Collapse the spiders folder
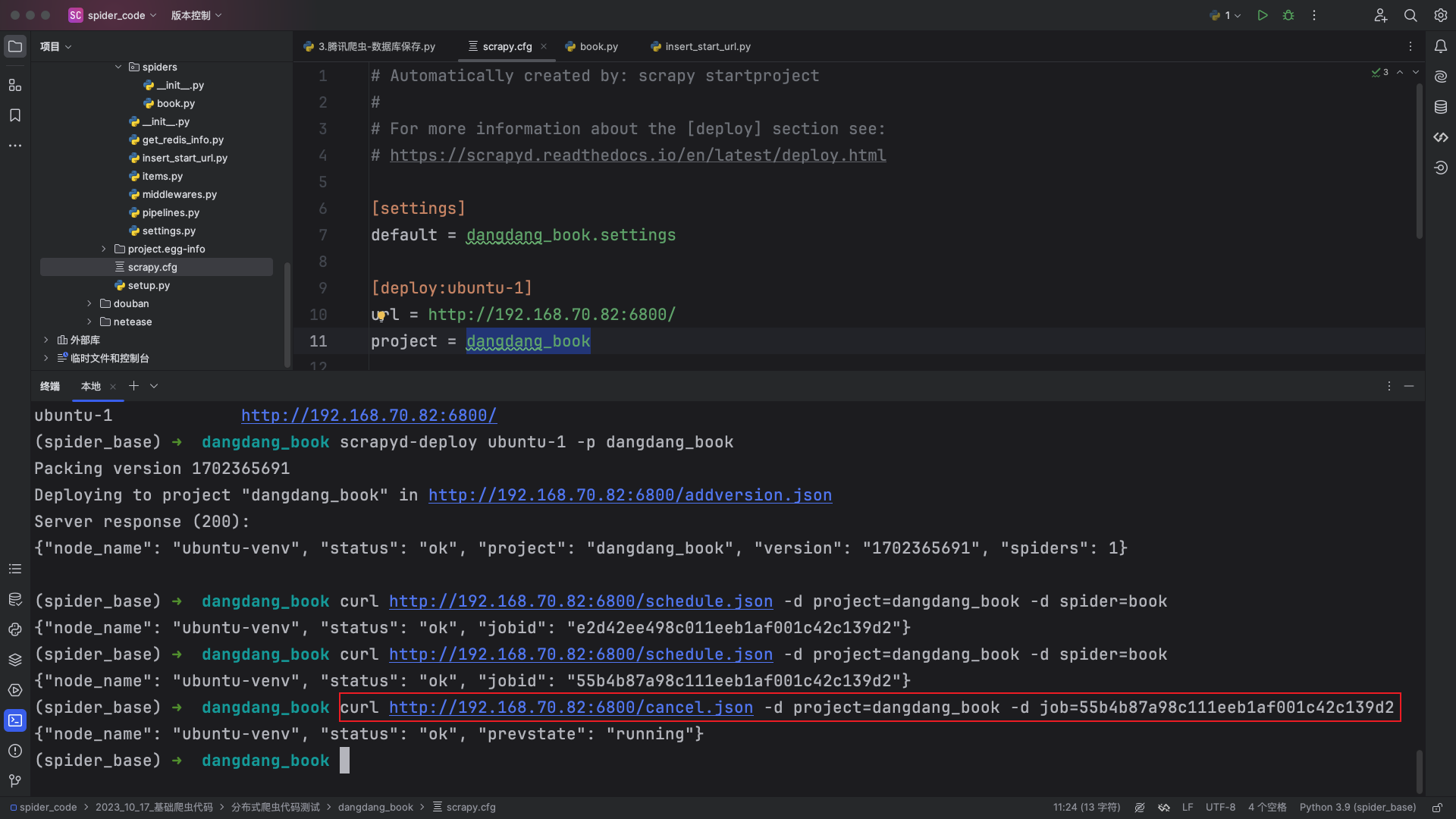Viewport: 1456px width, 819px height. coord(118,67)
